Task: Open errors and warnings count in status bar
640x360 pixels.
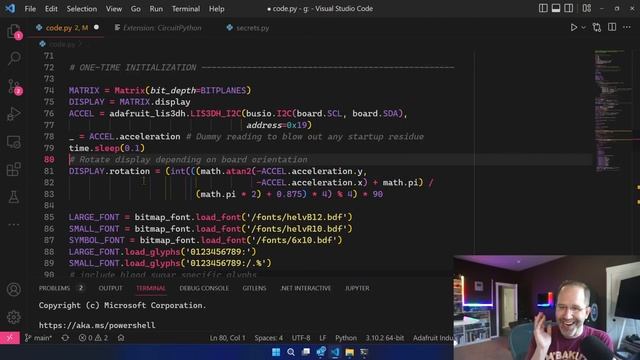Action: tap(93, 338)
